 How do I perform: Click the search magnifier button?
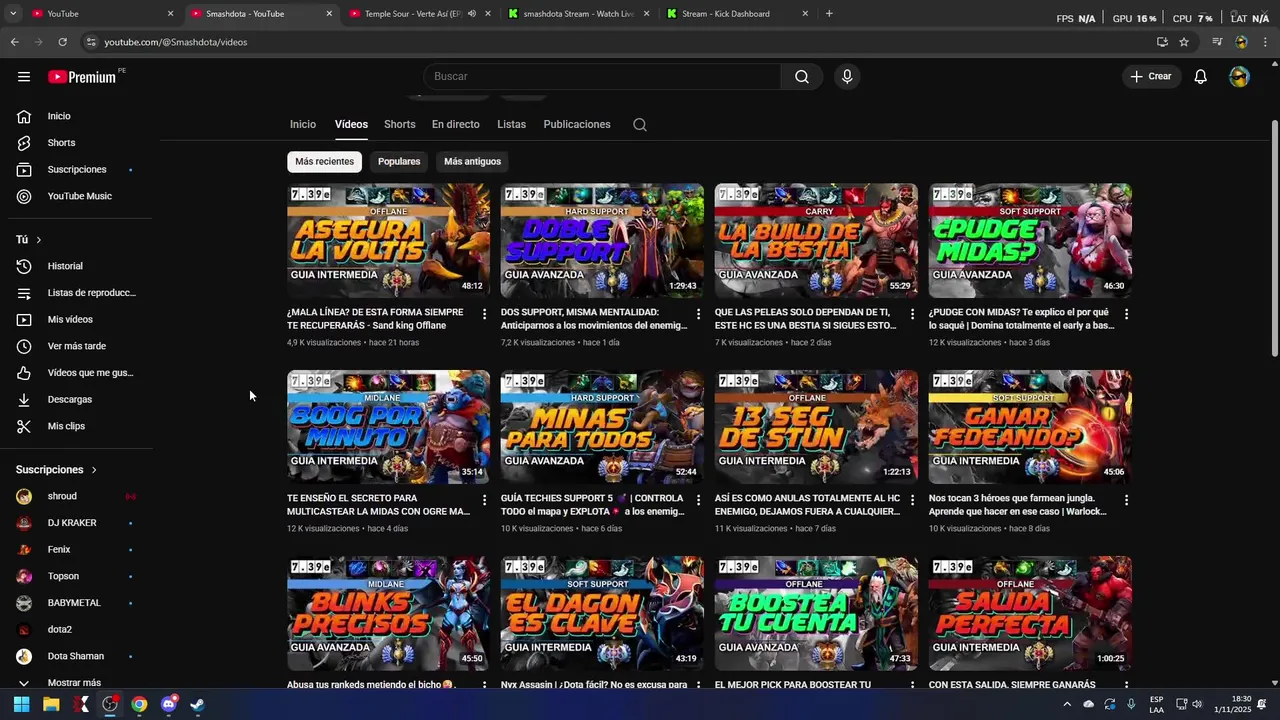click(802, 77)
